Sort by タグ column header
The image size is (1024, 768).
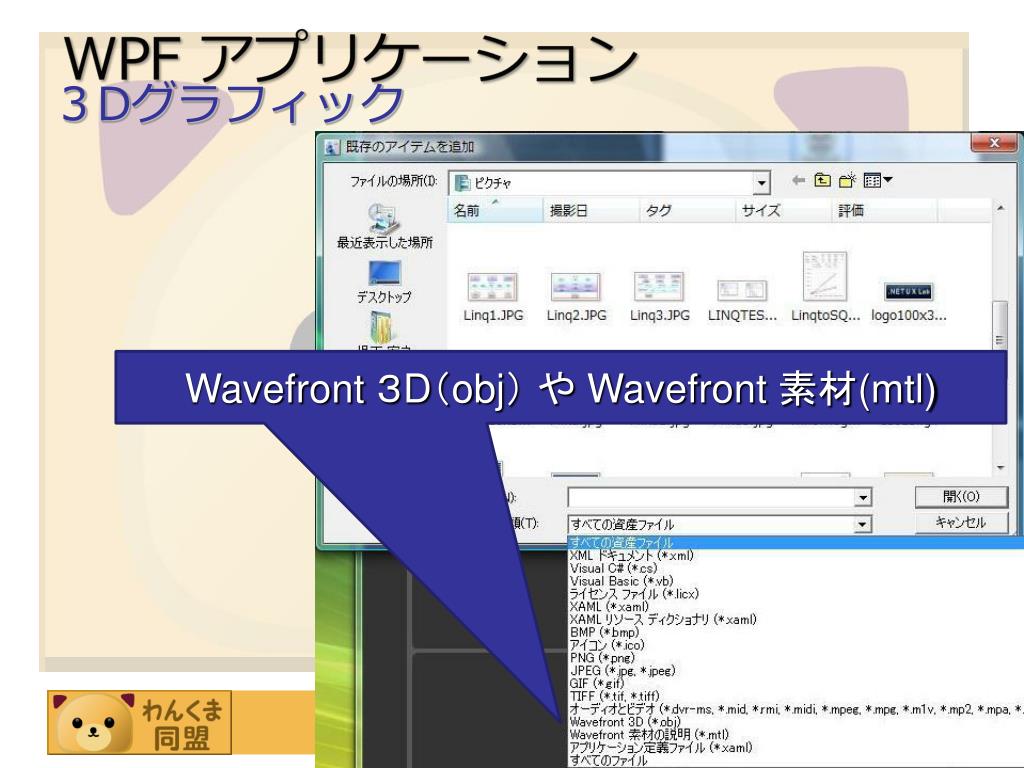[686, 210]
